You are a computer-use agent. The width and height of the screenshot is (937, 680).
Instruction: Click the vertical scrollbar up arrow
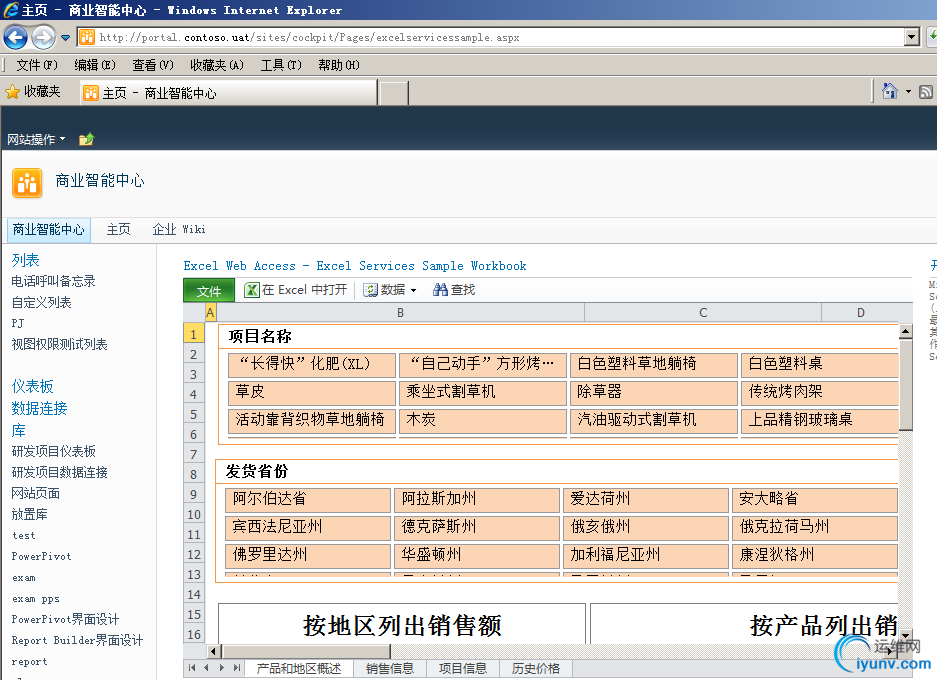[905, 330]
